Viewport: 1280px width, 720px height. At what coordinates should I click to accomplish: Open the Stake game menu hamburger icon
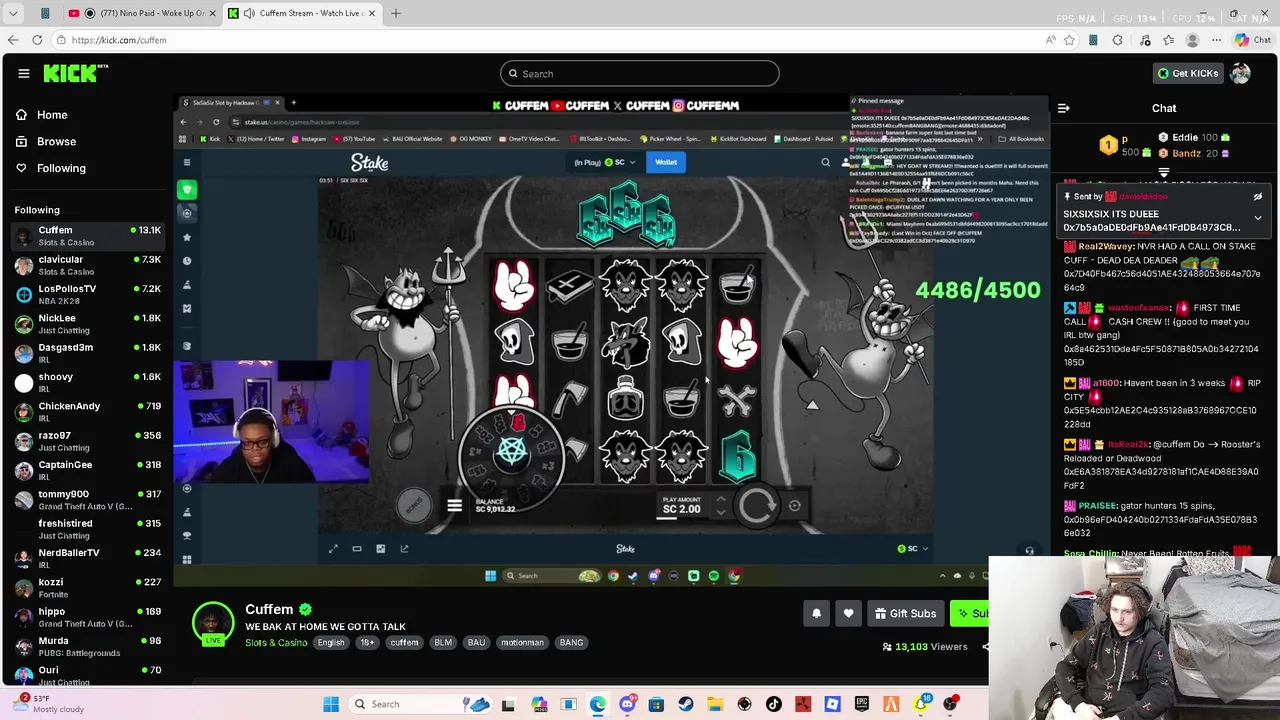454,506
